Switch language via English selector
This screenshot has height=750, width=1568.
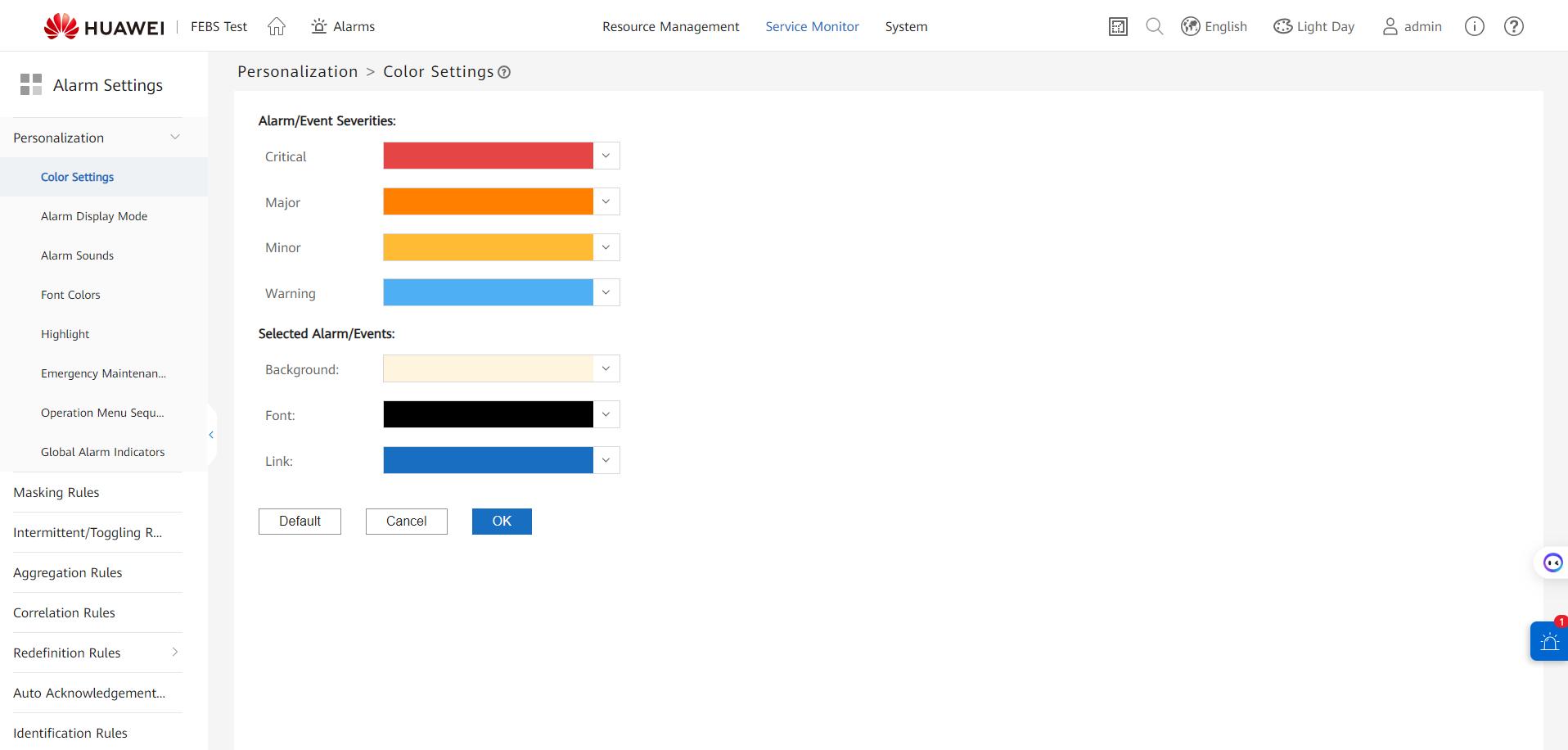(1214, 27)
